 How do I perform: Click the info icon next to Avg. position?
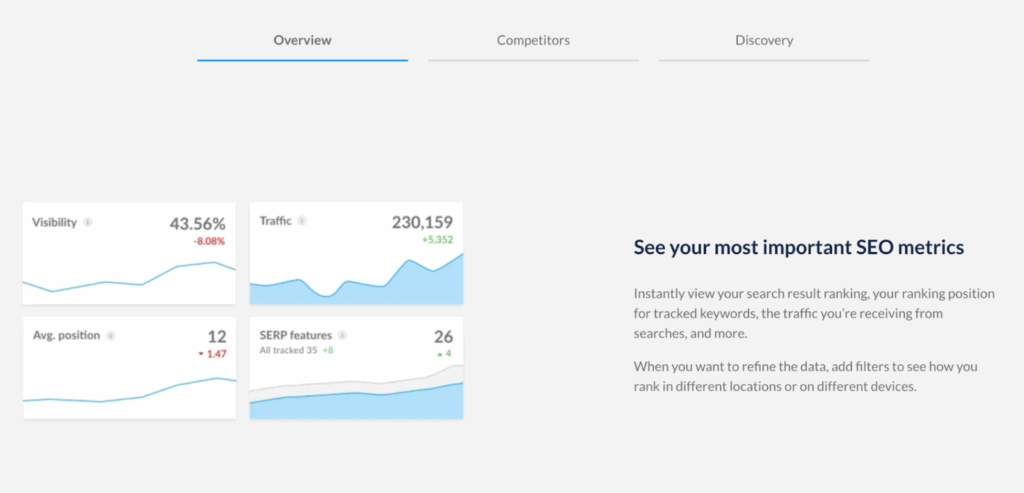[x=111, y=336]
